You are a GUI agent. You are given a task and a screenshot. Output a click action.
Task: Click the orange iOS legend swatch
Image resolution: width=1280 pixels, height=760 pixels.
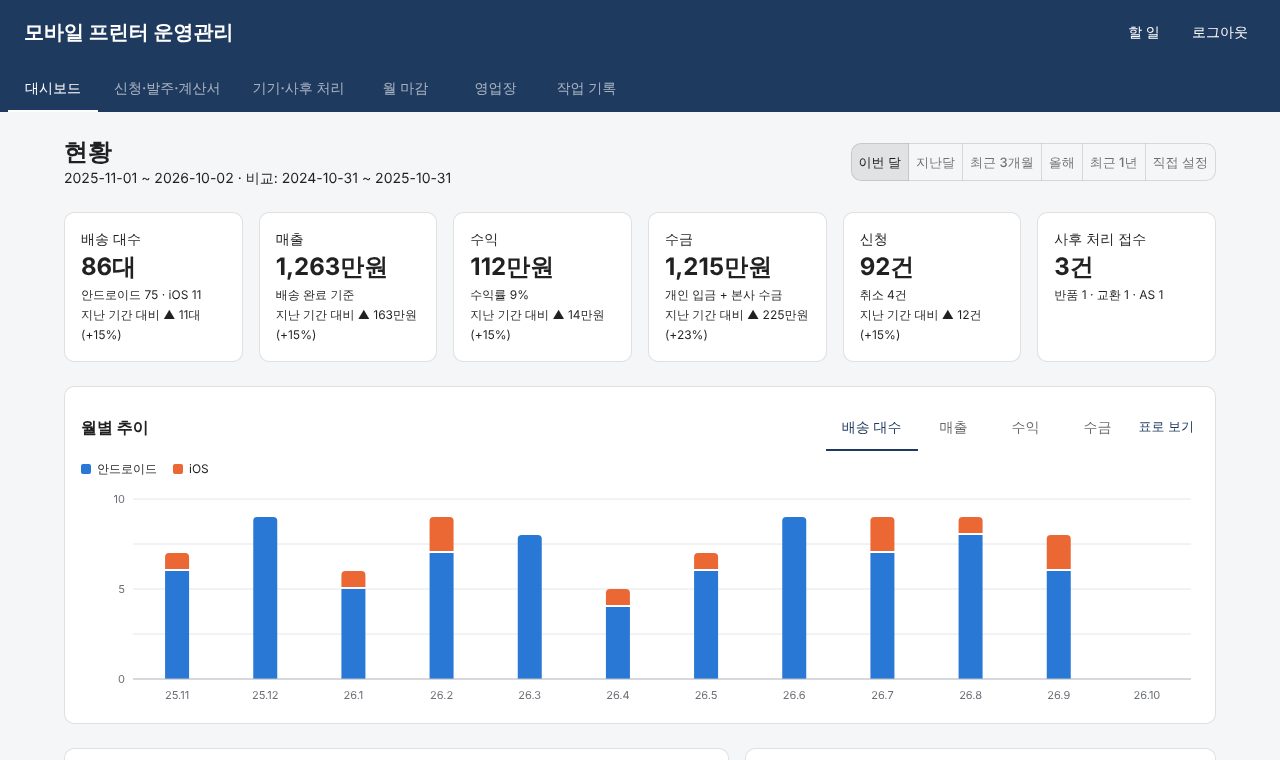pyautogui.click(x=178, y=469)
